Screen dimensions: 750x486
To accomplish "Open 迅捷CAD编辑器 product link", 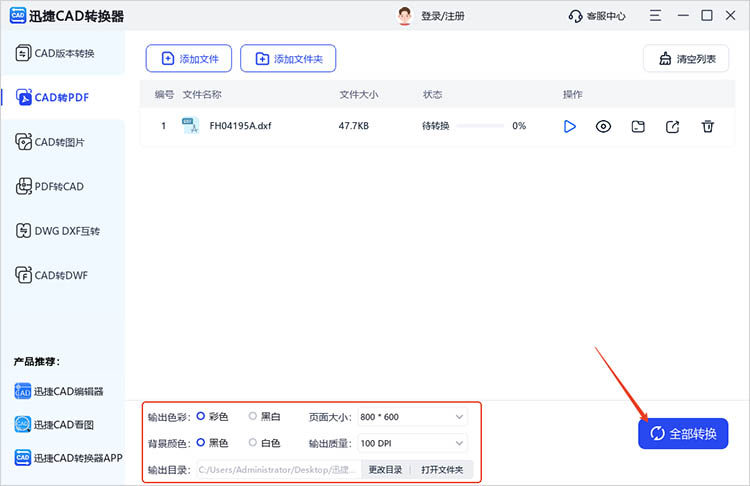I will click(59, 391).
